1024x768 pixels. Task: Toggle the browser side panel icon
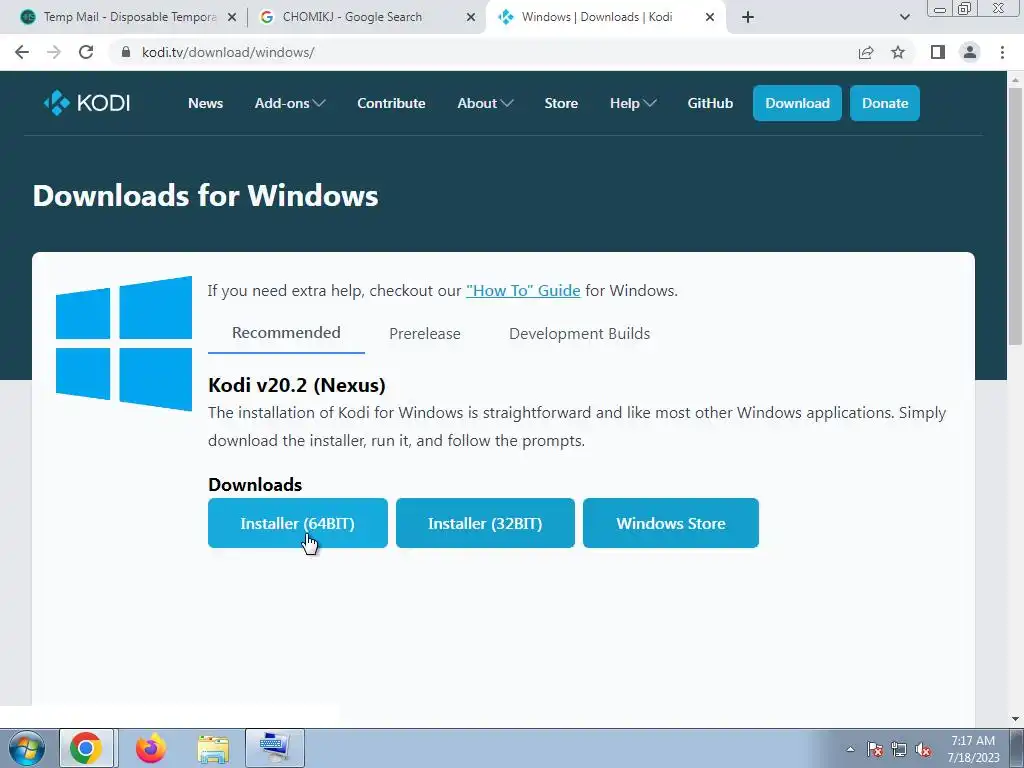click(x=938, y=52)
